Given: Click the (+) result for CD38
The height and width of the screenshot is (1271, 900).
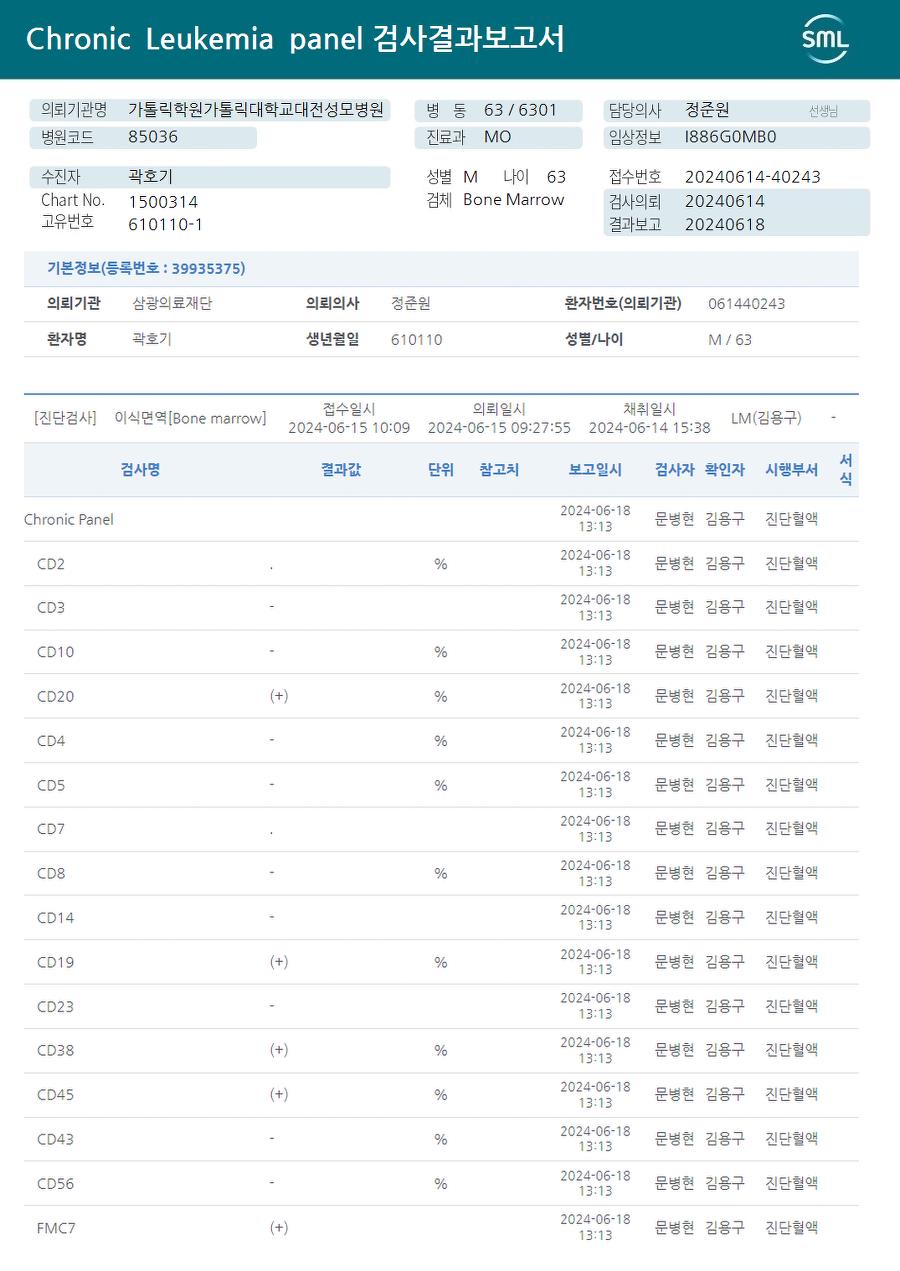Looking at the screenshot, I should click(279, 1050).
